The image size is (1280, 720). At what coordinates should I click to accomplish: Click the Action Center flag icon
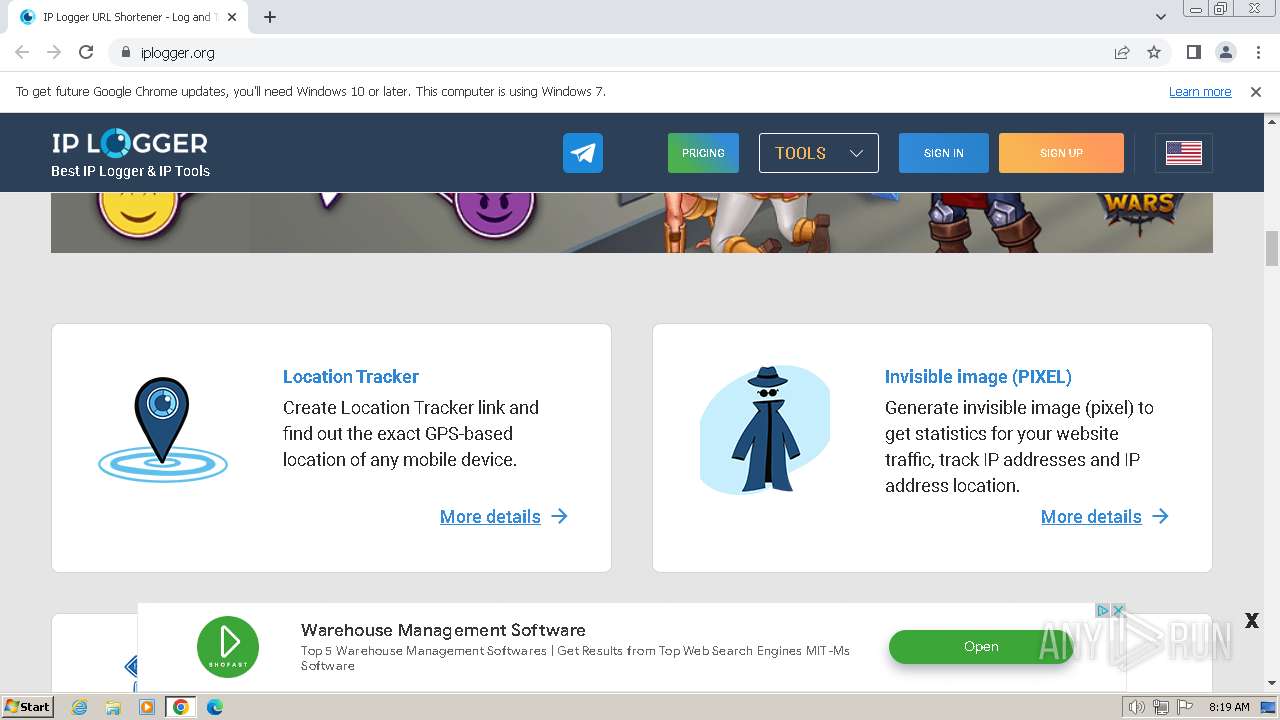point(1185,707)
